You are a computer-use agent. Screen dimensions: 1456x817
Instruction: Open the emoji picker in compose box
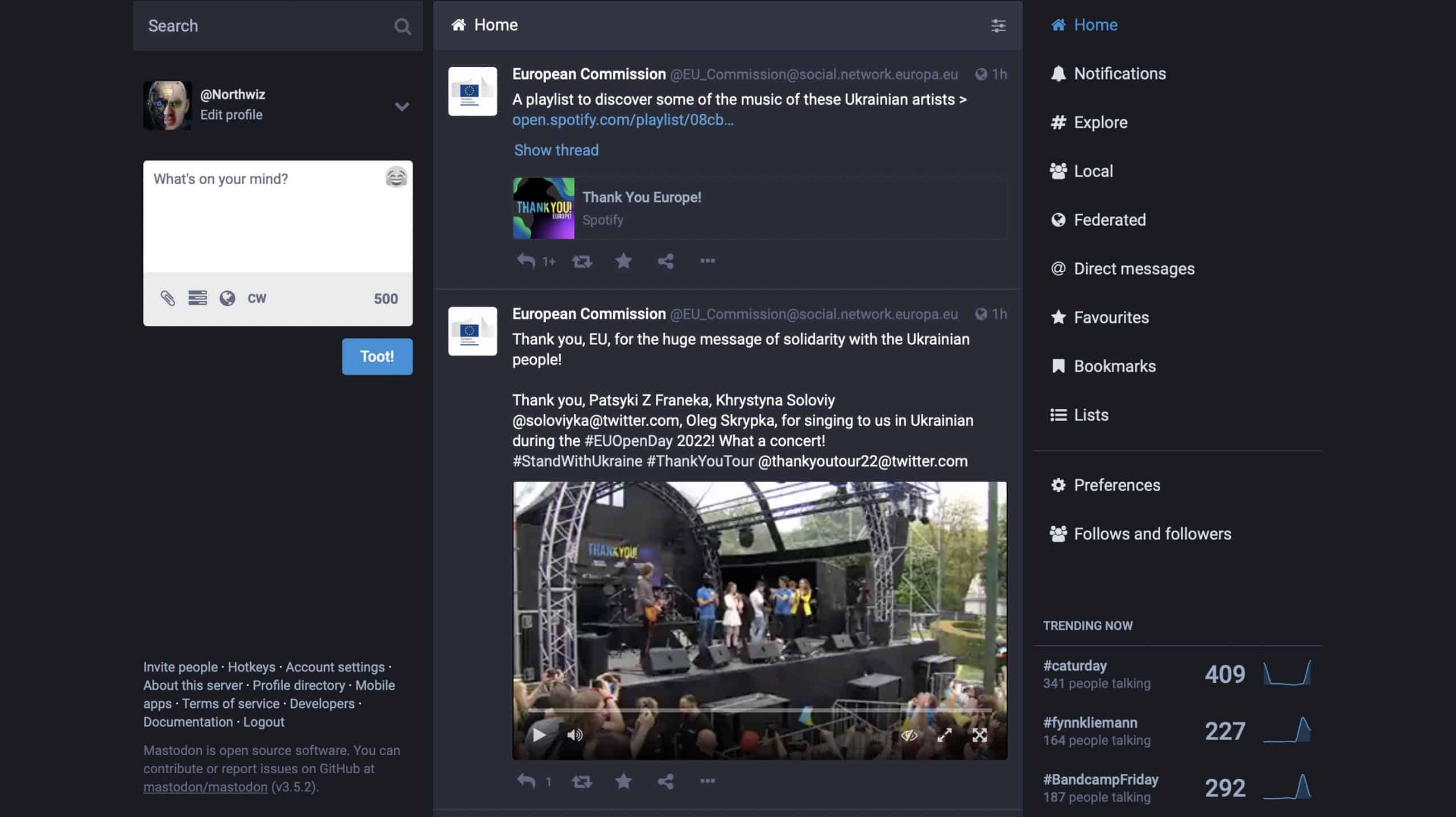click(396, 177)
